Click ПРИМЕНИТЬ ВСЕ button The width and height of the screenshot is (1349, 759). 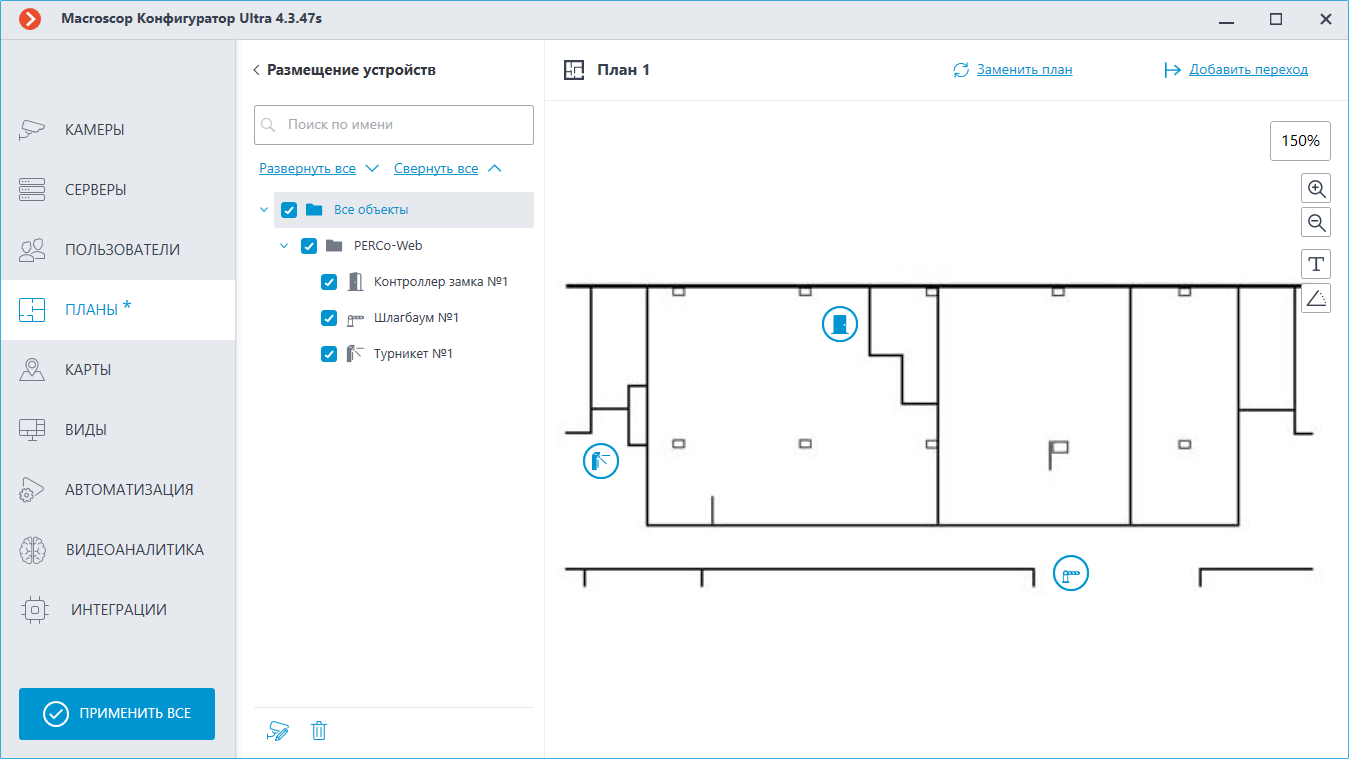pos(117,714)
